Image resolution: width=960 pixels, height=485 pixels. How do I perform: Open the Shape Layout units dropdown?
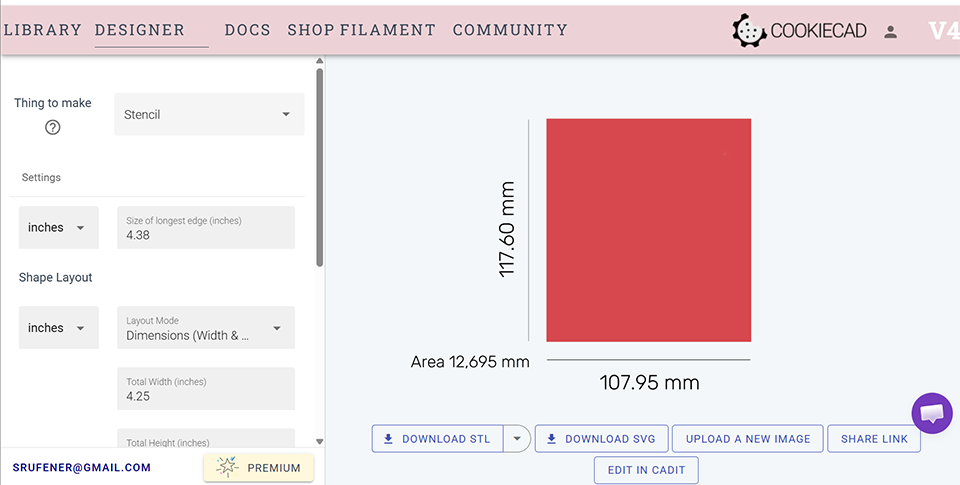tap(58, 328)
